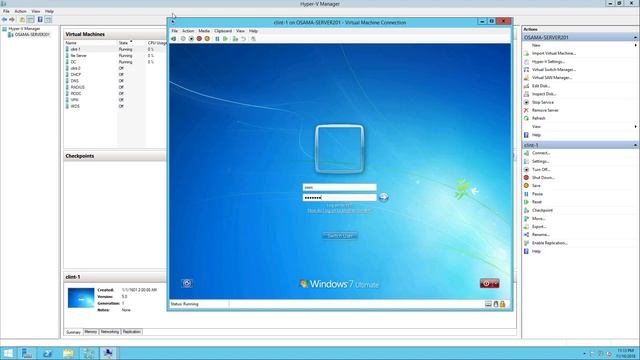The width and height of the screenshot is (640, 360).
Task: Click green Reset icon in VM connection toolbar
Action: tap(225, 39)
